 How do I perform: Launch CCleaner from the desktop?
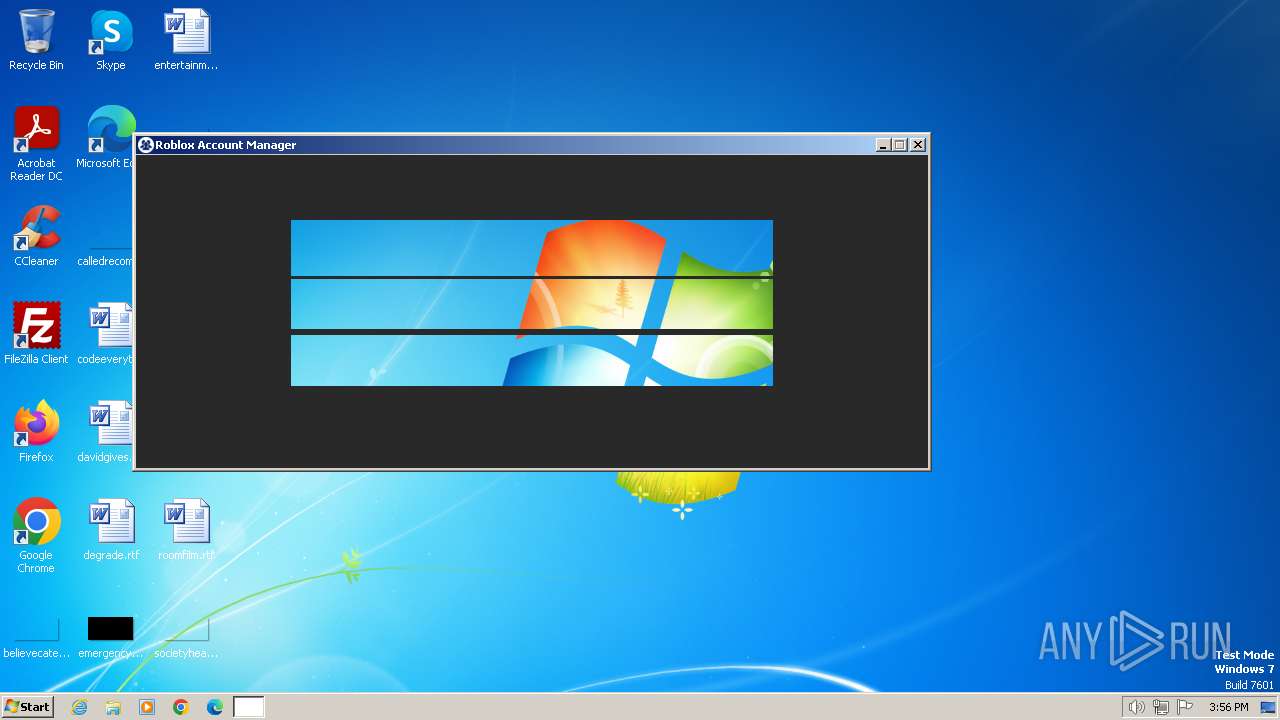[36, 236]
